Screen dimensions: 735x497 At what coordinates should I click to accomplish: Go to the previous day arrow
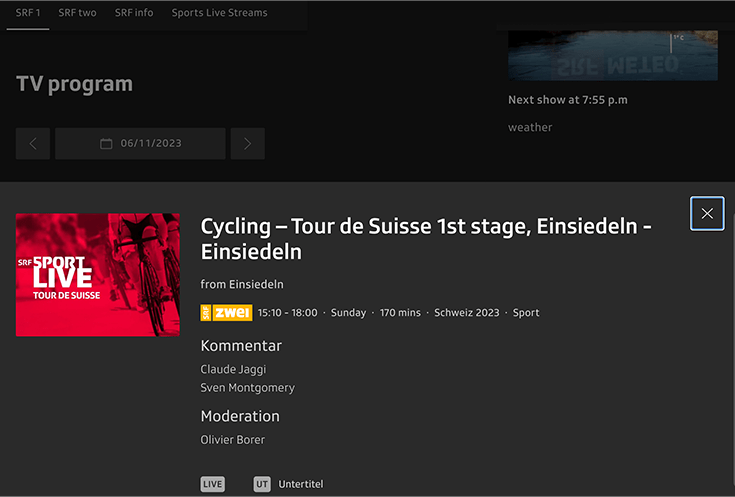coord(33,143)
